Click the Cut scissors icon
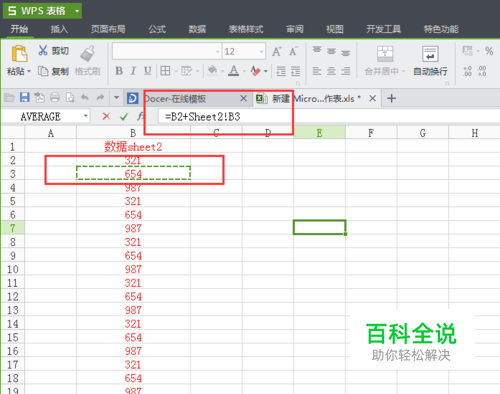The height and width of the screenshot is (394, 500). click(x=43, y=50)
